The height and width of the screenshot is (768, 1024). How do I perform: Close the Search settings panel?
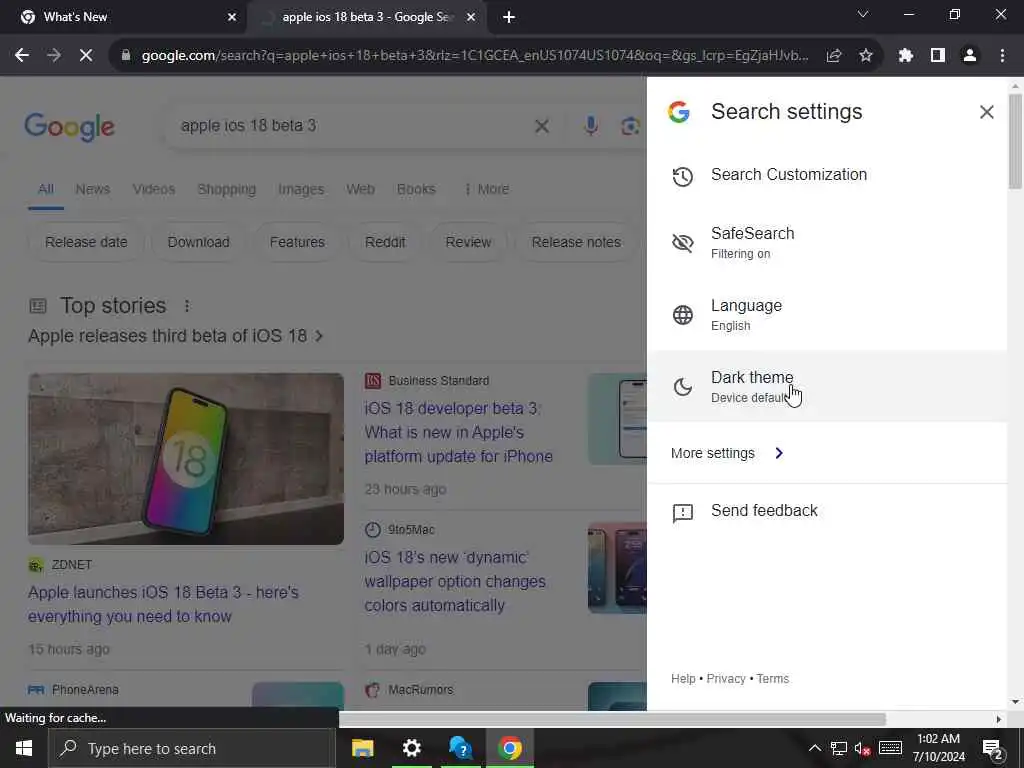[x=986, y=112]
